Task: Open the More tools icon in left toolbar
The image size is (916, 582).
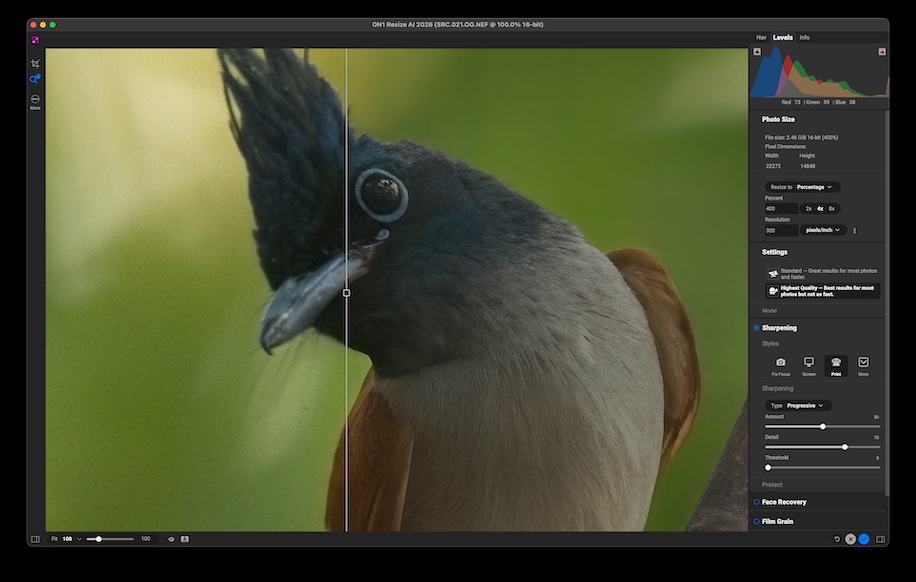Action: 35,100
